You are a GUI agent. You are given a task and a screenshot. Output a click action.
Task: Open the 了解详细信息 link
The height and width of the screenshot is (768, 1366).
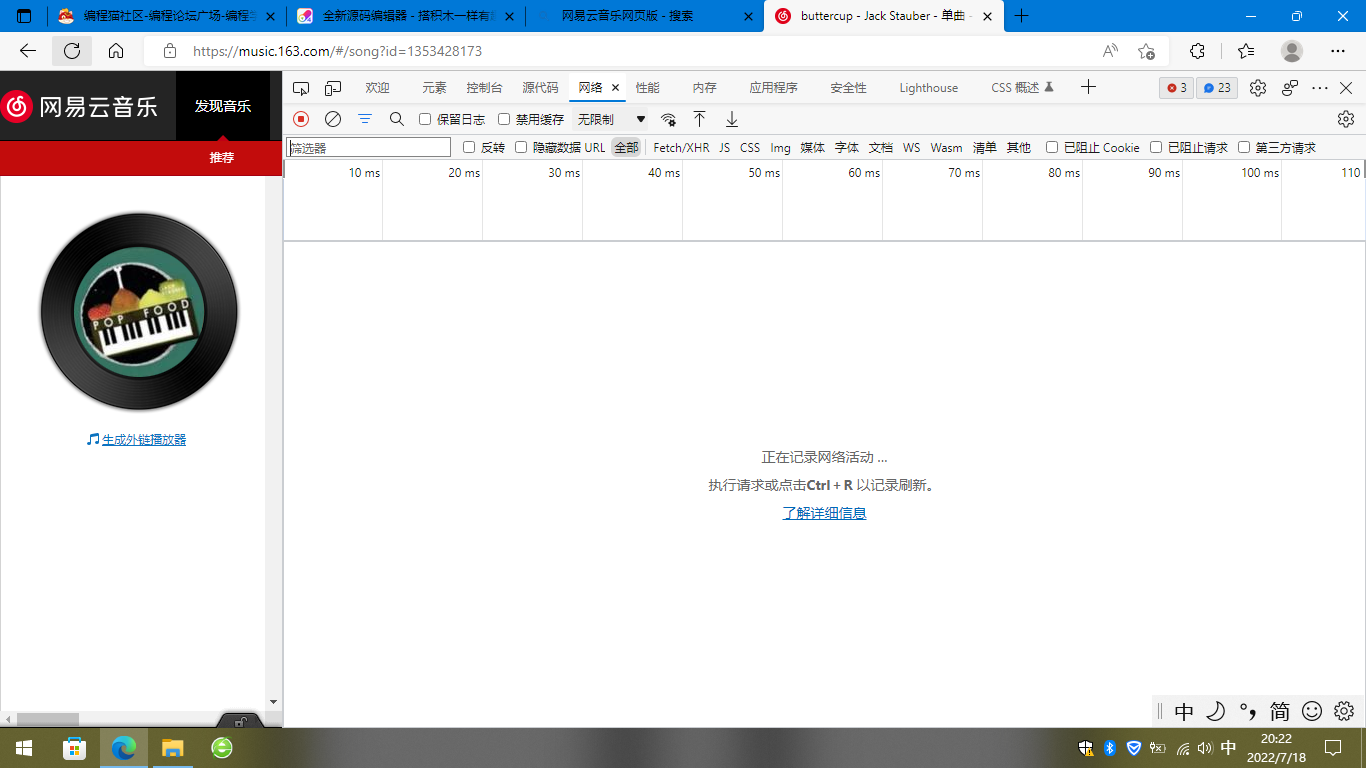(824, 513)
